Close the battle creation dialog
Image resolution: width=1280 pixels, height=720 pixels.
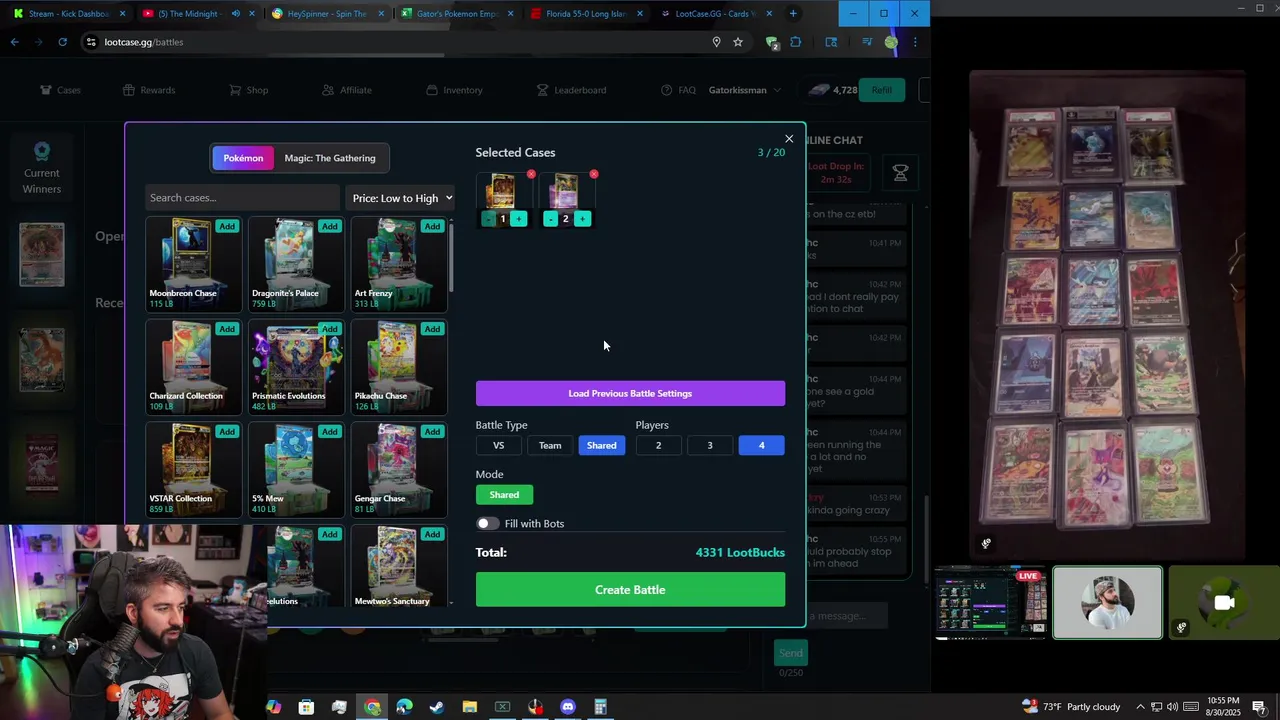(x=789, y=139)
